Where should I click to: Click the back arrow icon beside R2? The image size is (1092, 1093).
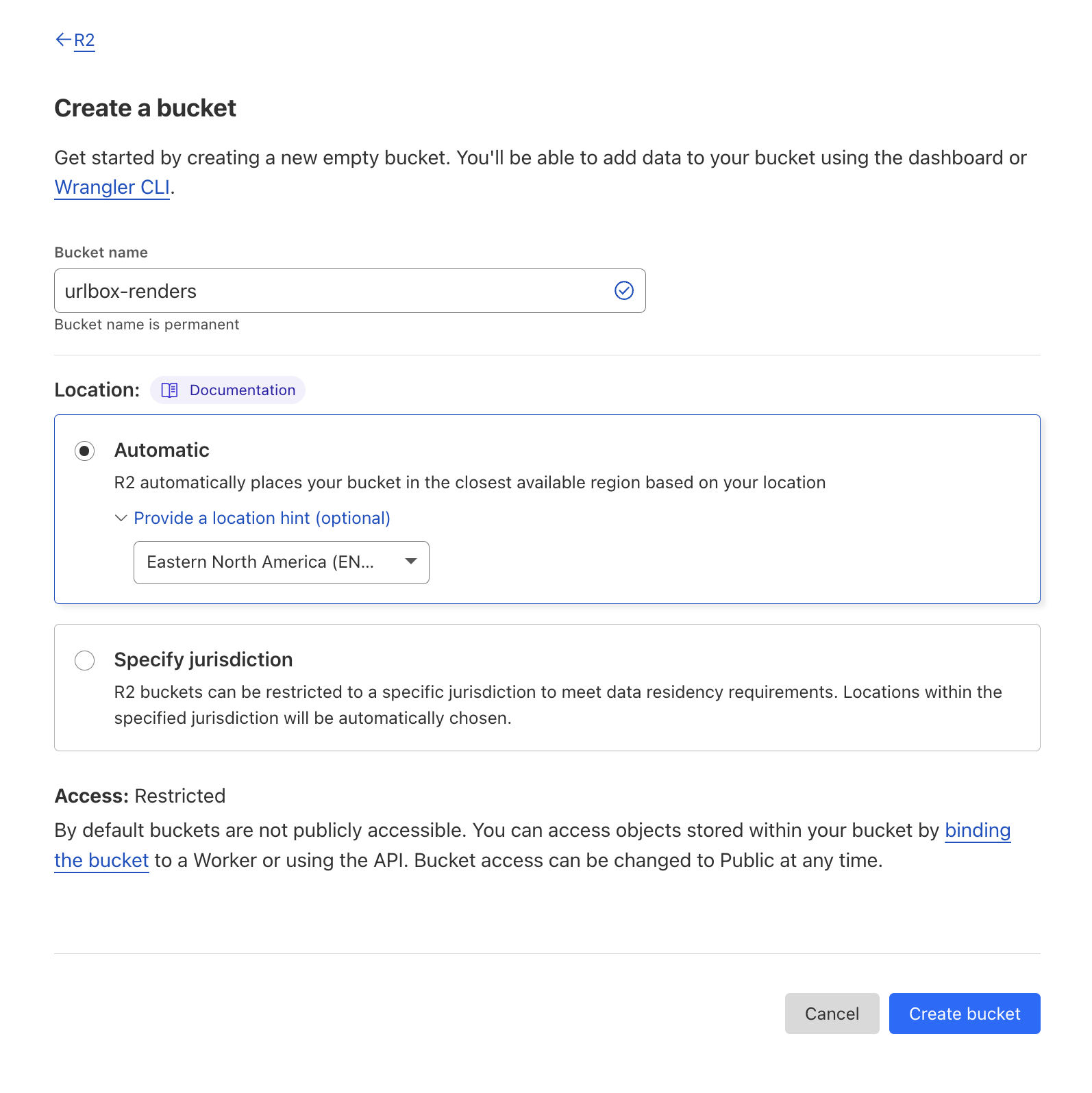[x=63, y=40]
